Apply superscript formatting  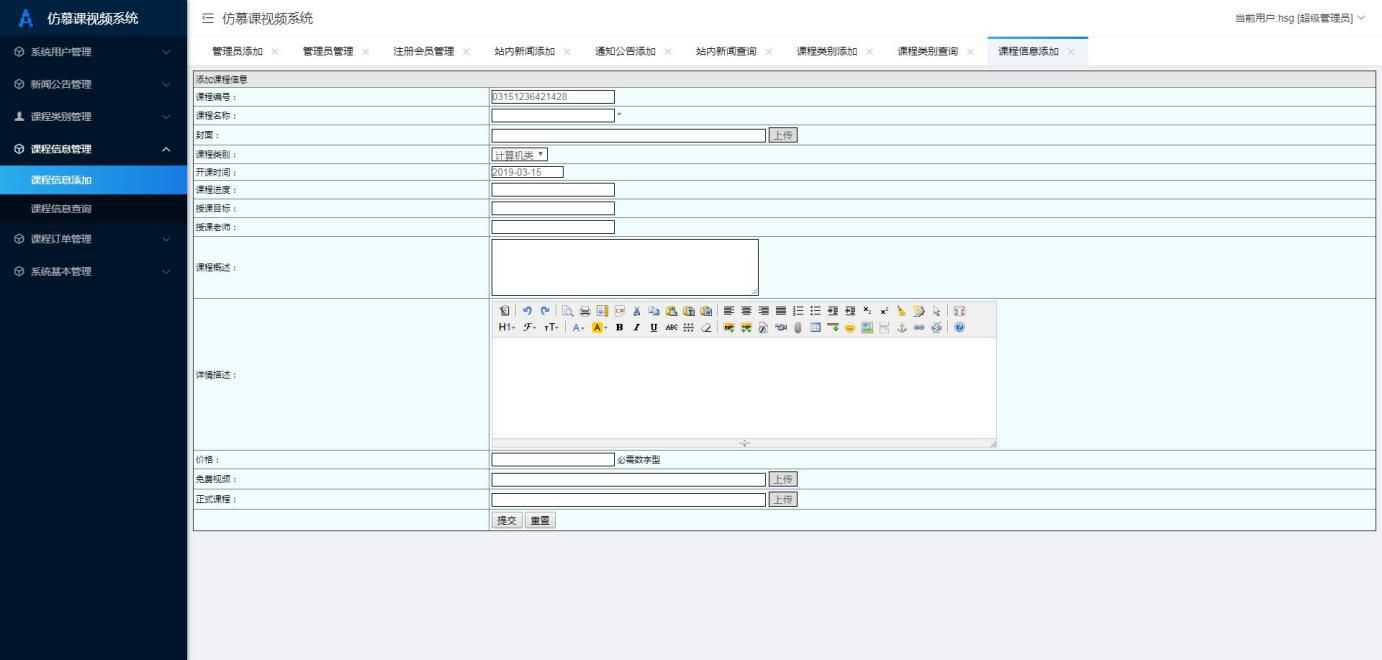click(884, 311)
